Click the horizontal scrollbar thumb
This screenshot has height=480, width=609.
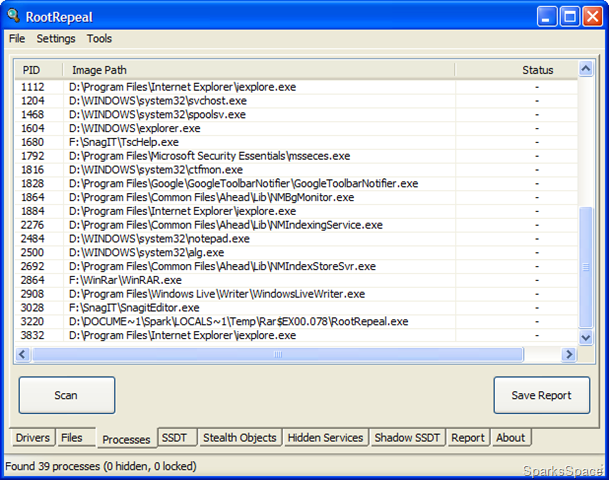pos(278,354)
